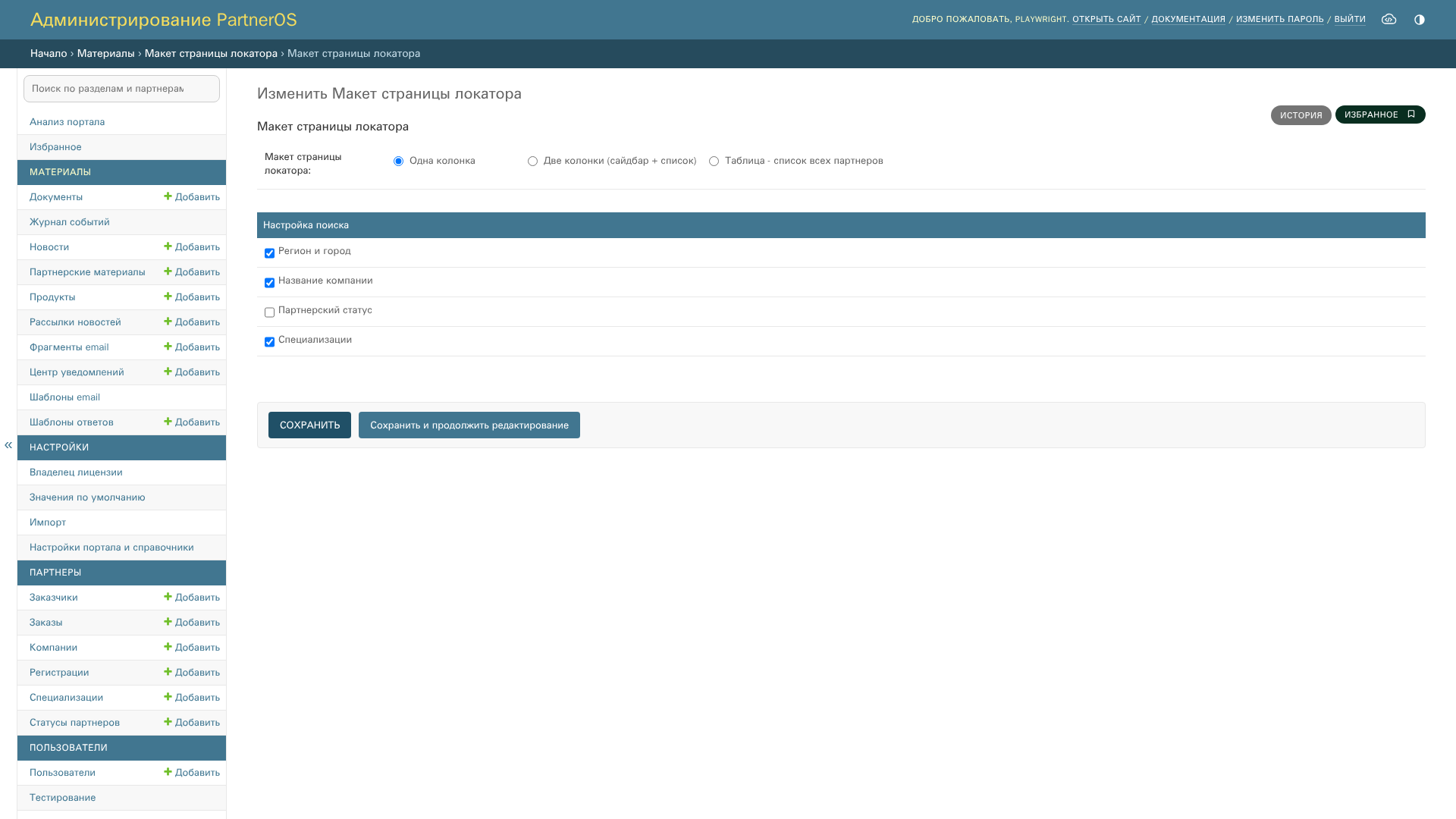The image size is (1456, 819).
Task: Add a new Новости entry
Action: tap(192, 247)
